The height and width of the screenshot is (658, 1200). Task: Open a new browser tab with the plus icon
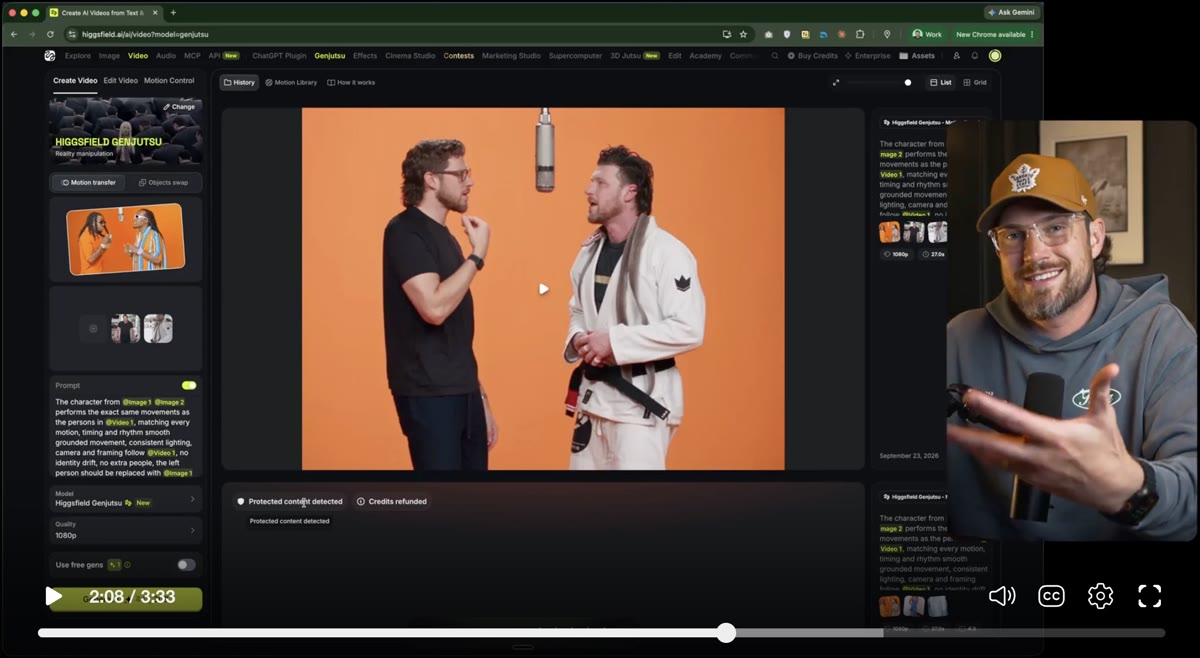pos(173,12)
